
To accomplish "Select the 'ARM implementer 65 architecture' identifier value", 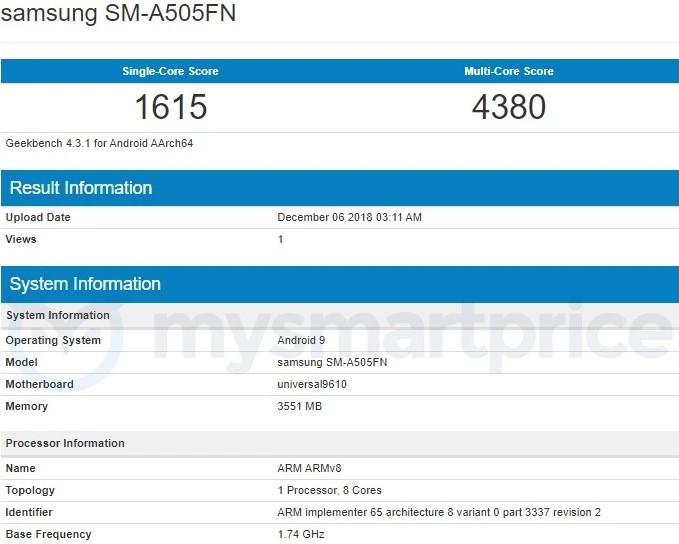I will pyautogui.click(x=439, y=512).
